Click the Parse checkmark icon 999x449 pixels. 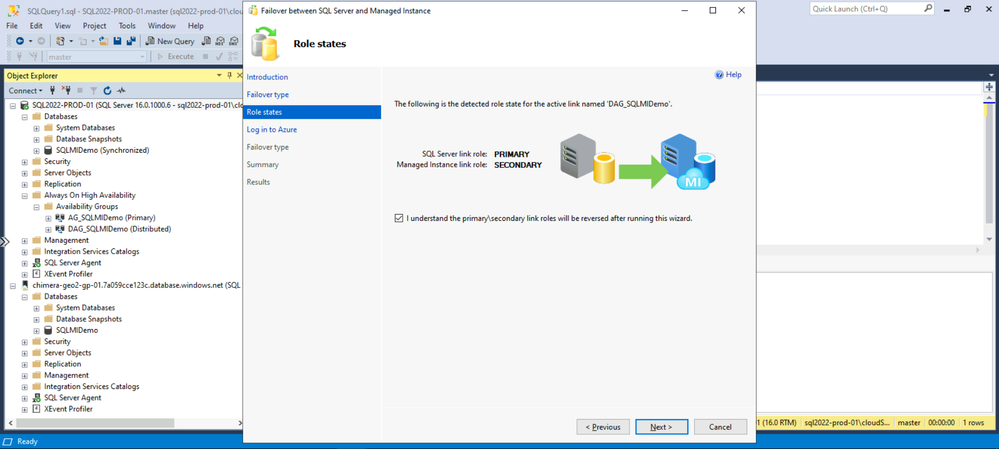(219, 57)
